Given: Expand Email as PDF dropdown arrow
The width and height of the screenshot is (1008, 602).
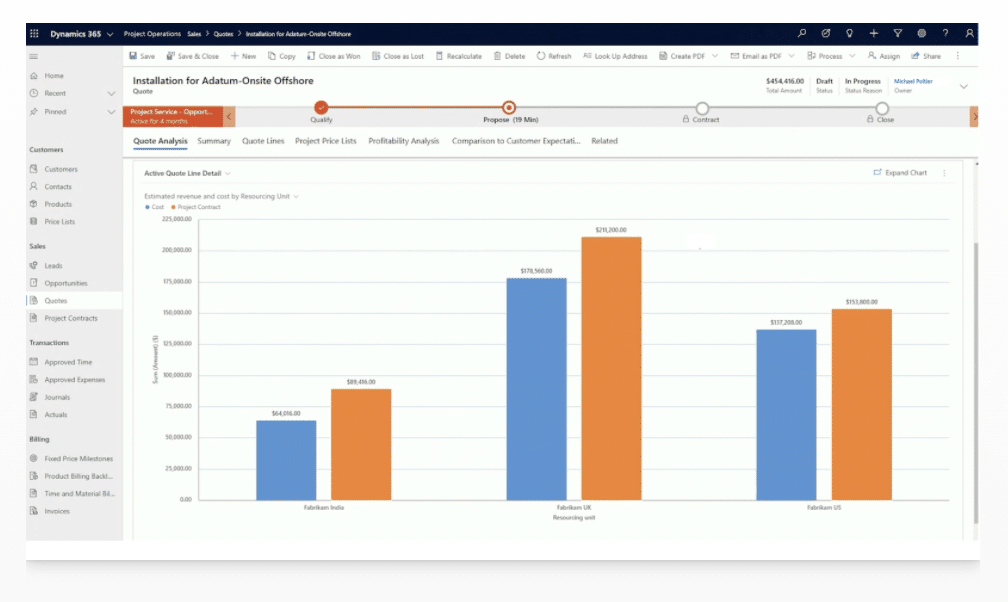Looking at the screenshot, I should 791,56.
